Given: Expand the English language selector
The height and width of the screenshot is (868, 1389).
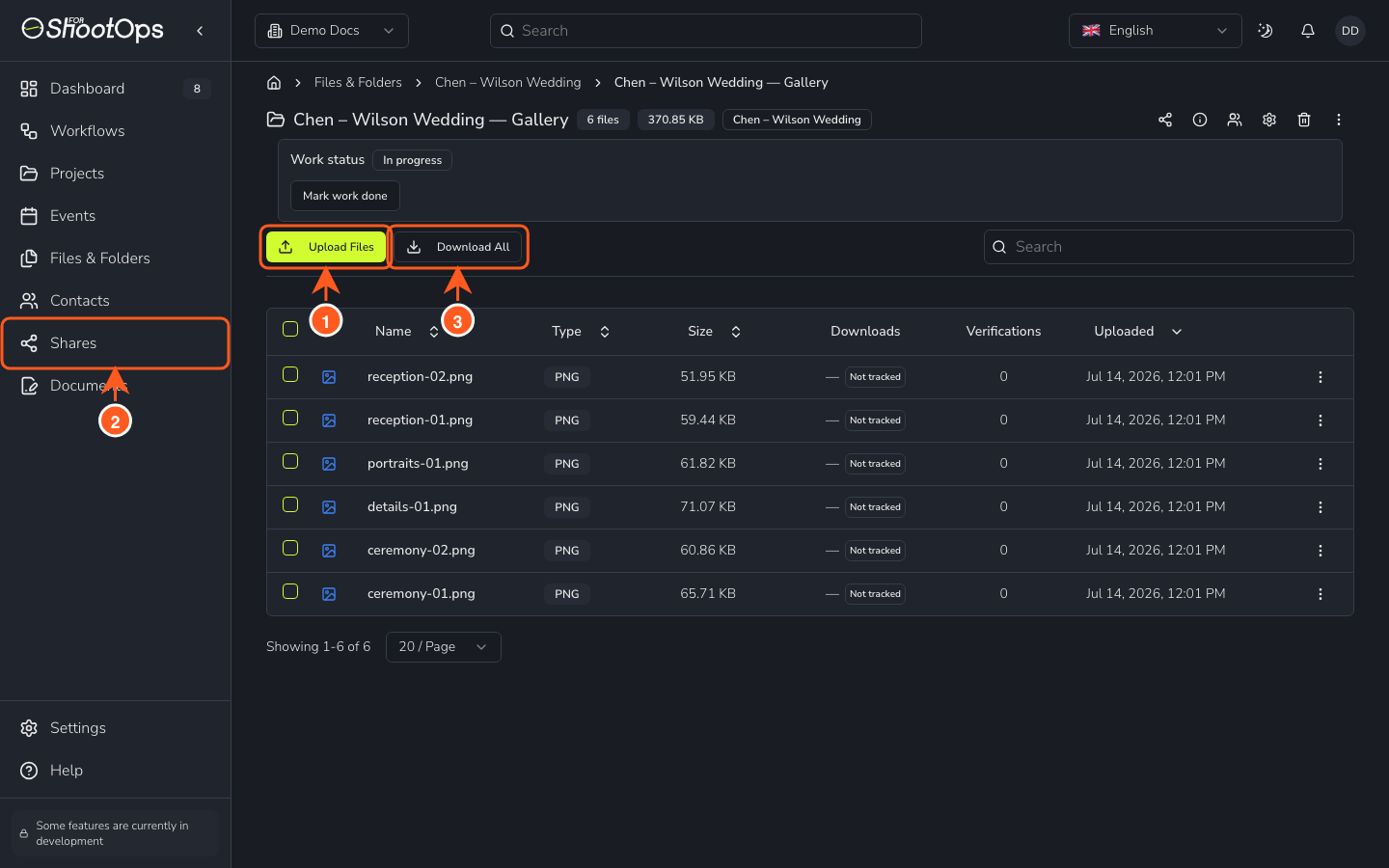Looking at the screenshot, I should pos(1155,31).
